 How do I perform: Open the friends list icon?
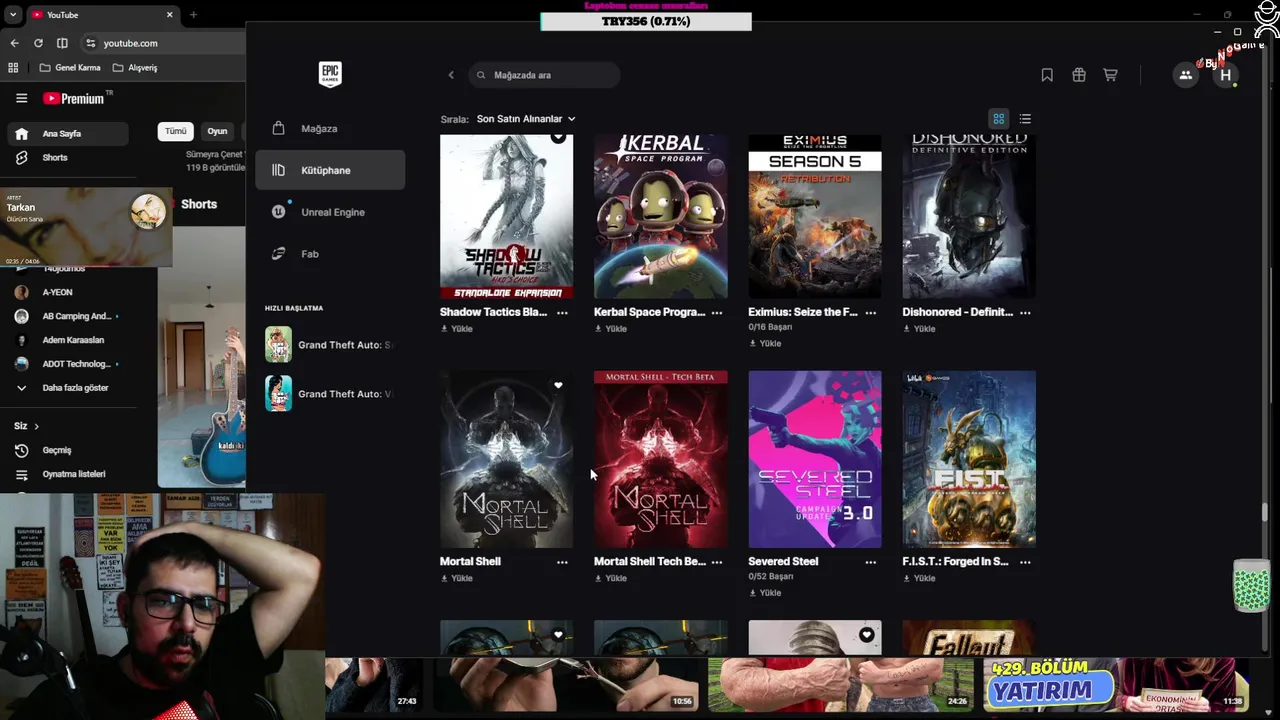[1185, 75]
